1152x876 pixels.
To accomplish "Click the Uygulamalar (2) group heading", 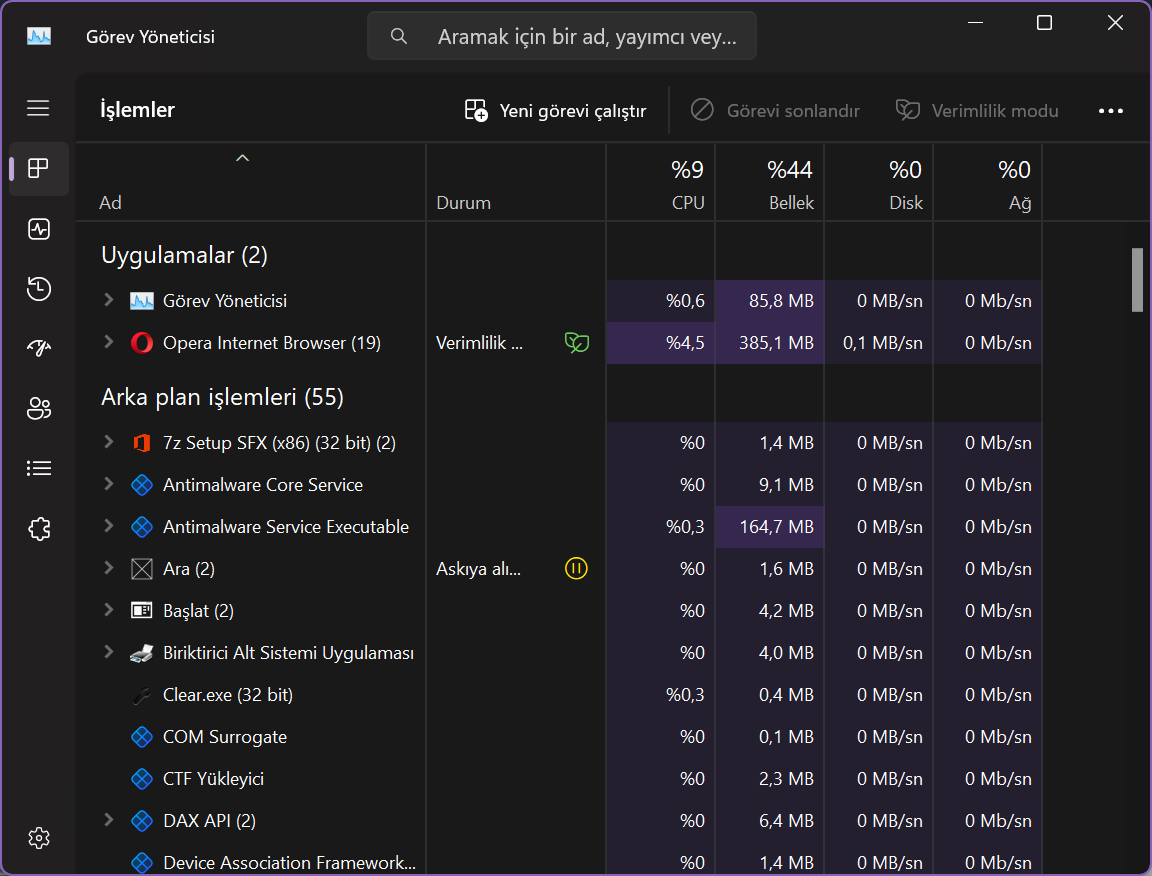I will pos(184,255).
